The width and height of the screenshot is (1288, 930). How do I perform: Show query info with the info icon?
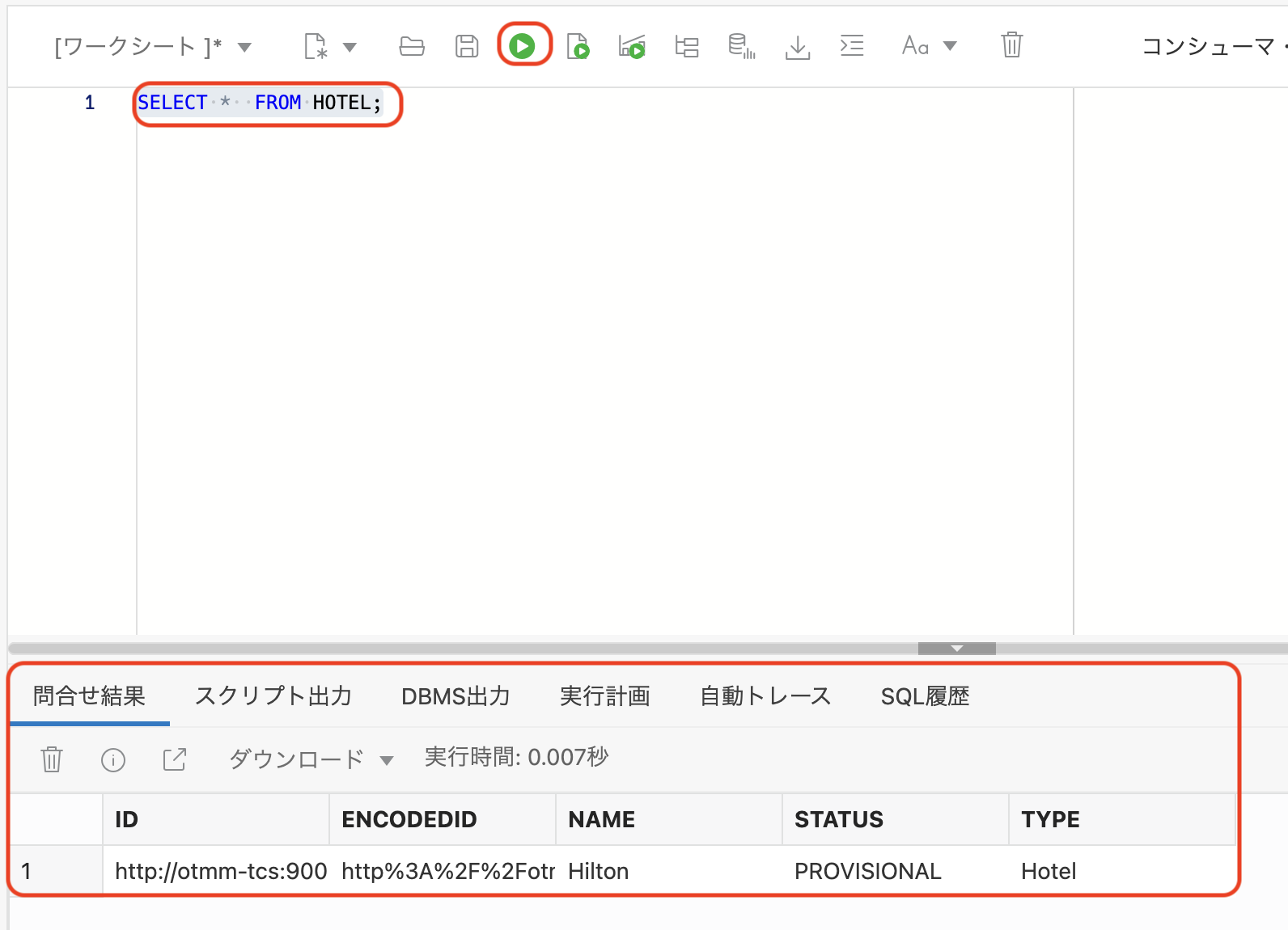[x=113, y=759]
